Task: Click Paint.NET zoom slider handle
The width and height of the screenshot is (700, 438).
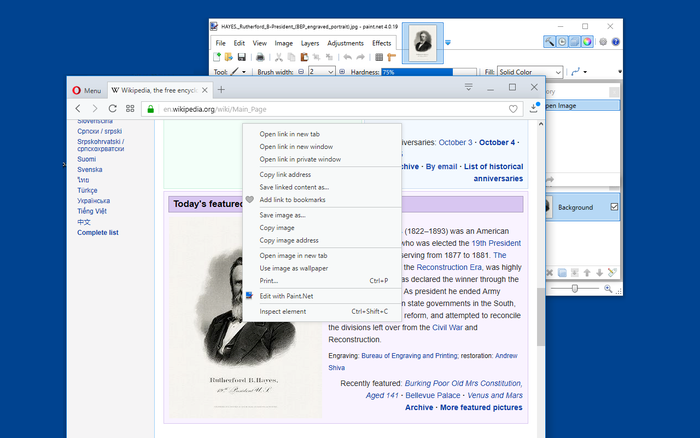Action: [575, 289]
